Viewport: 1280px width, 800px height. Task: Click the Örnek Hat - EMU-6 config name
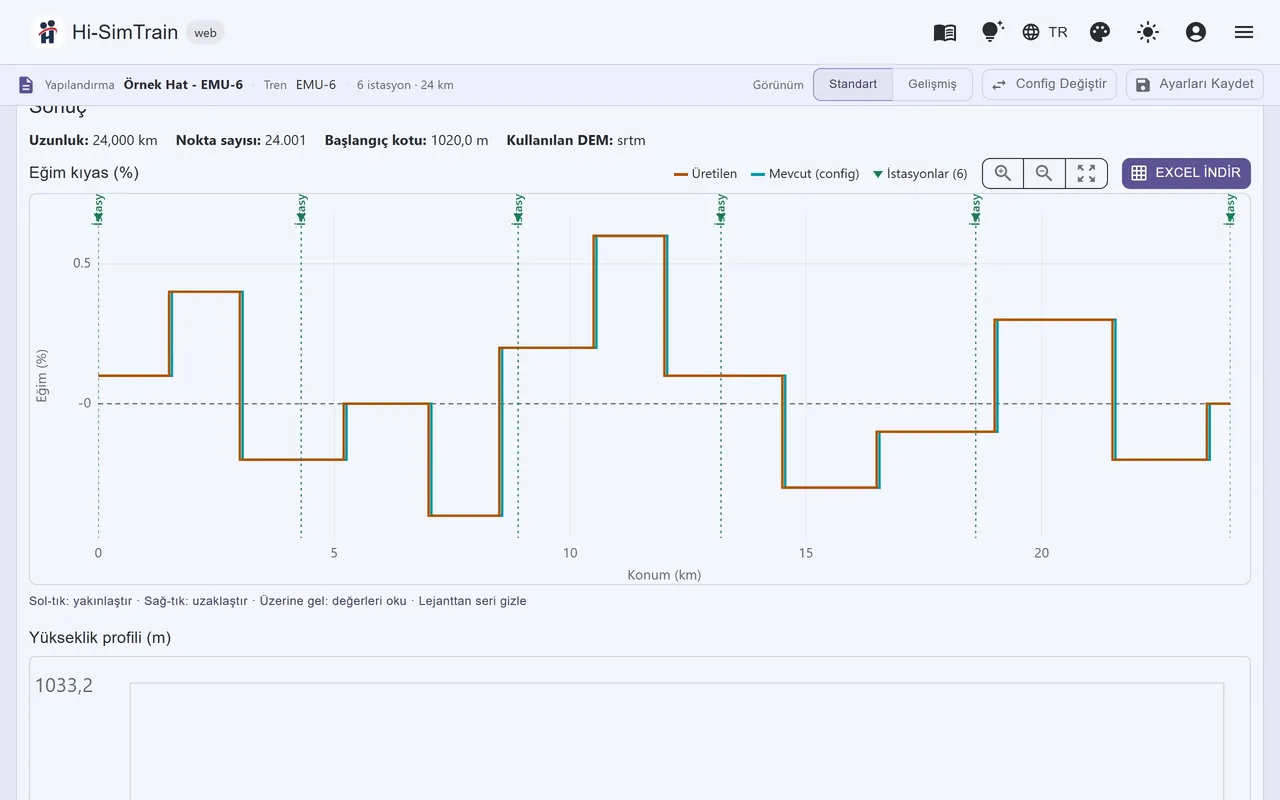pyautogui.click(x=183, y=85)
